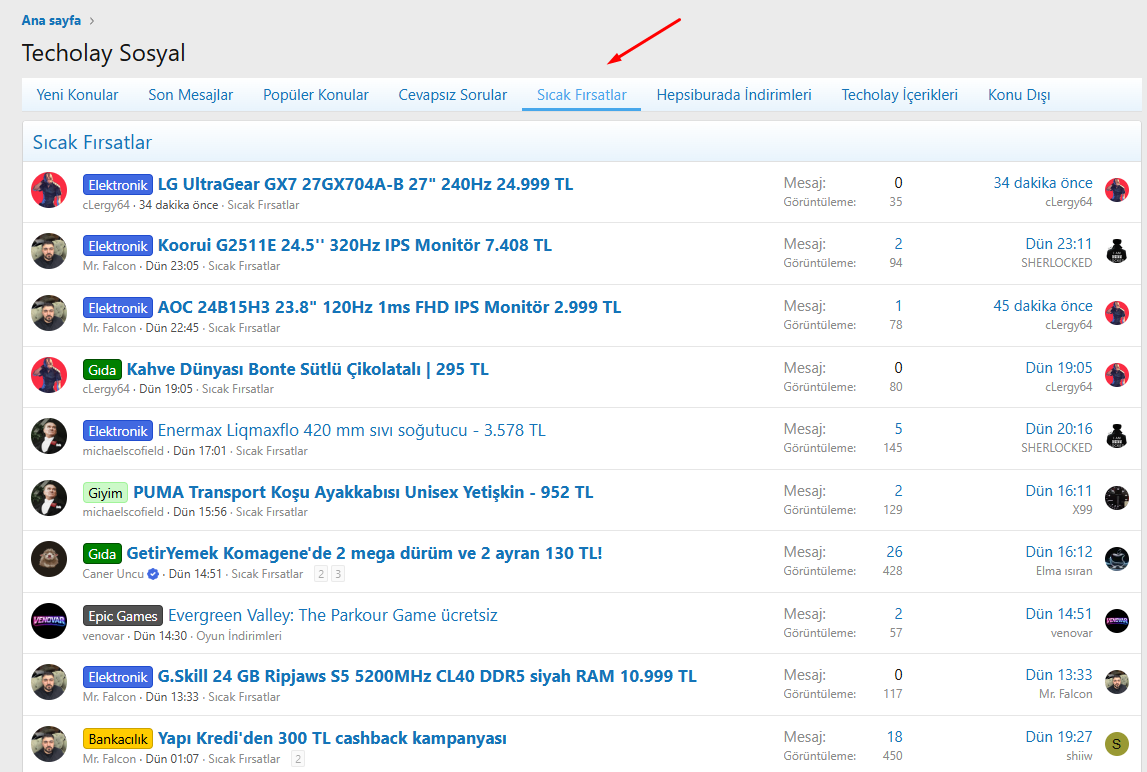This screenshot has height=772, width=1147.
Task: Open G.Skill Ripjaws S5 RAM thread
Action: point(427,676)
